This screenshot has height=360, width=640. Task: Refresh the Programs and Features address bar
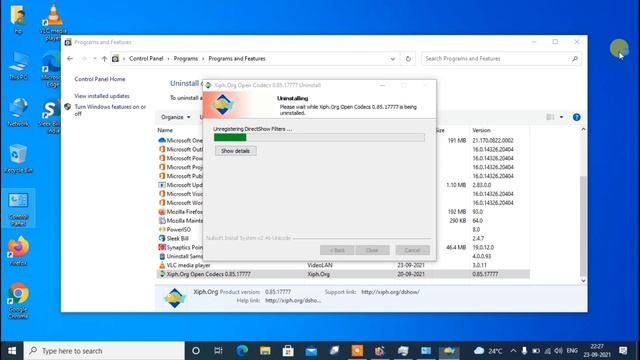click(x=408, y=59)
